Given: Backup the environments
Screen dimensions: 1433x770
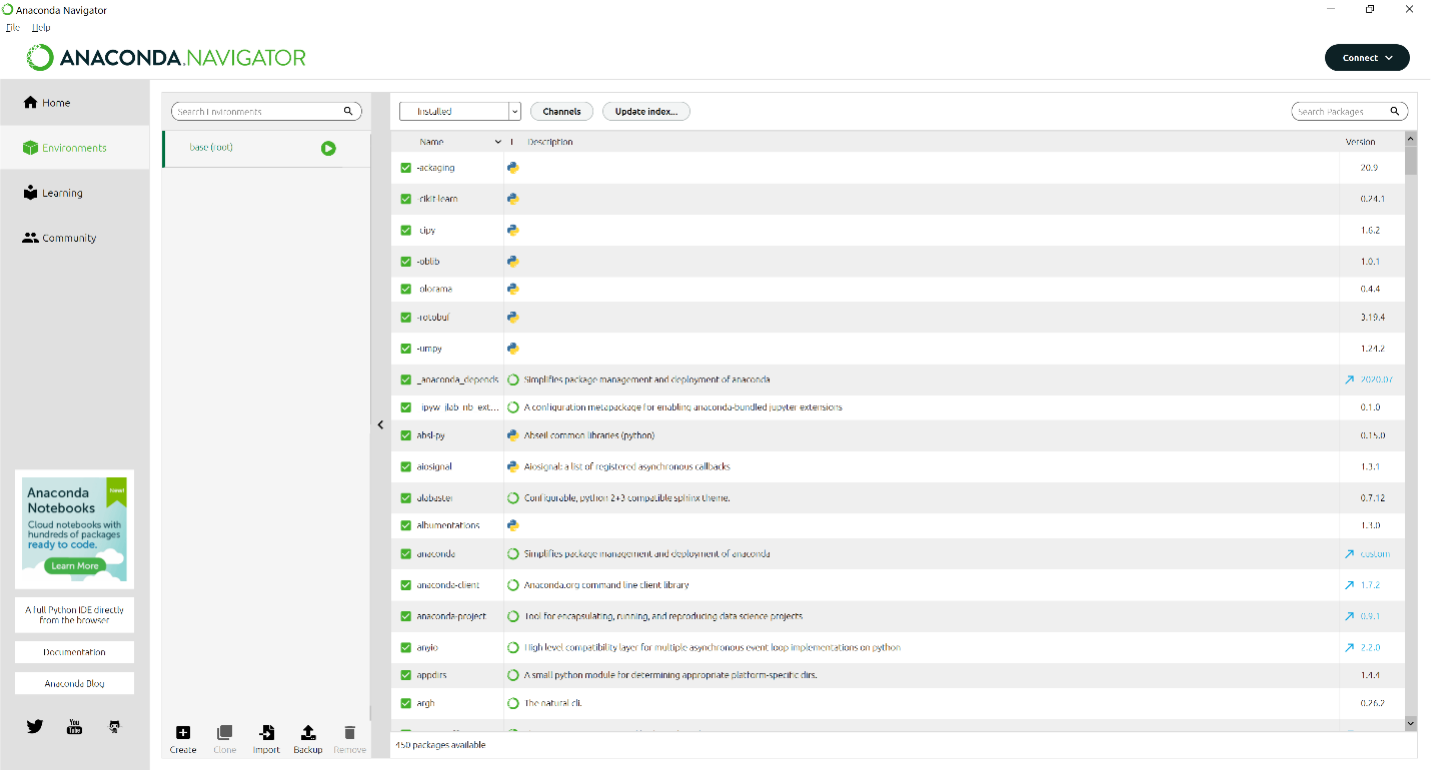Looking at the screenshot, I should (x=308, y=739).
